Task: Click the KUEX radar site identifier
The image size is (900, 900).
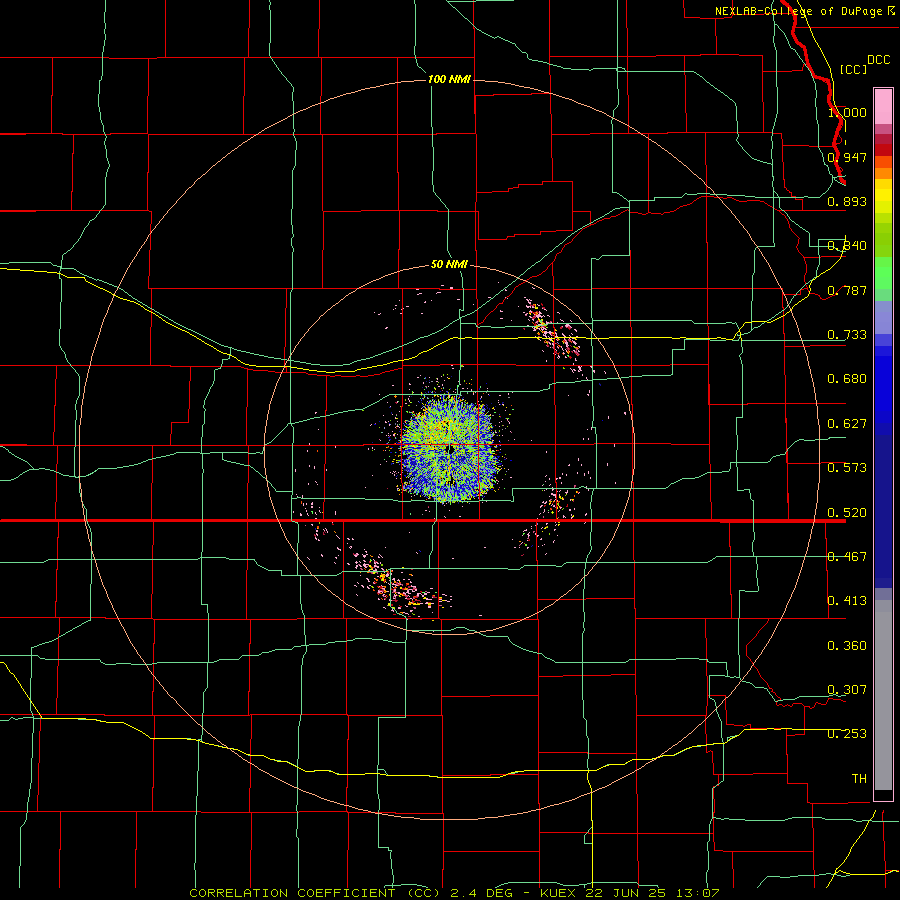Action: (x=557, y=893)
